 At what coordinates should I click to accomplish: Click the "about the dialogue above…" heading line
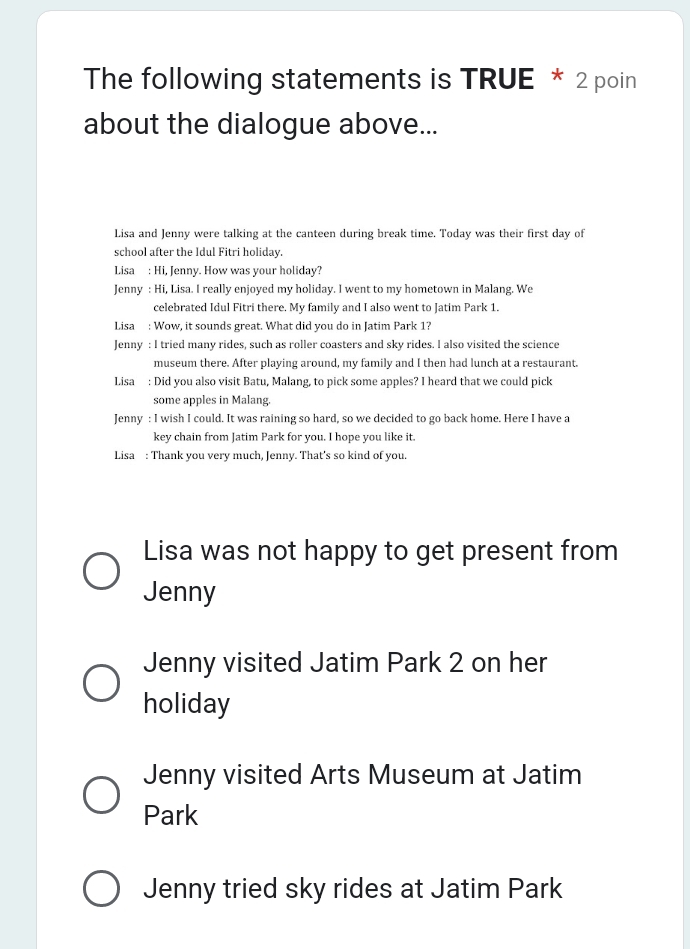click(x=260, y=124)
